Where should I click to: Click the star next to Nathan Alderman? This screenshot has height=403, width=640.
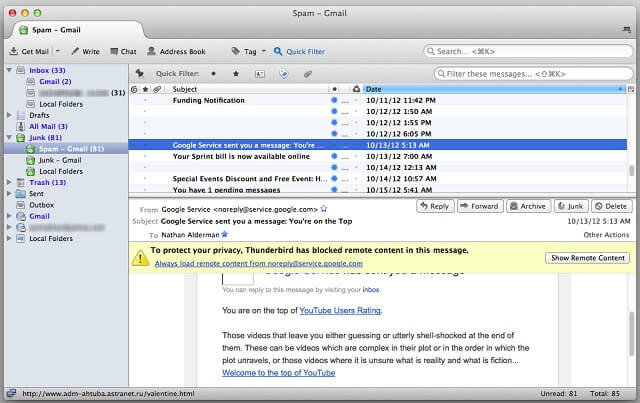[x=224, y=234]
